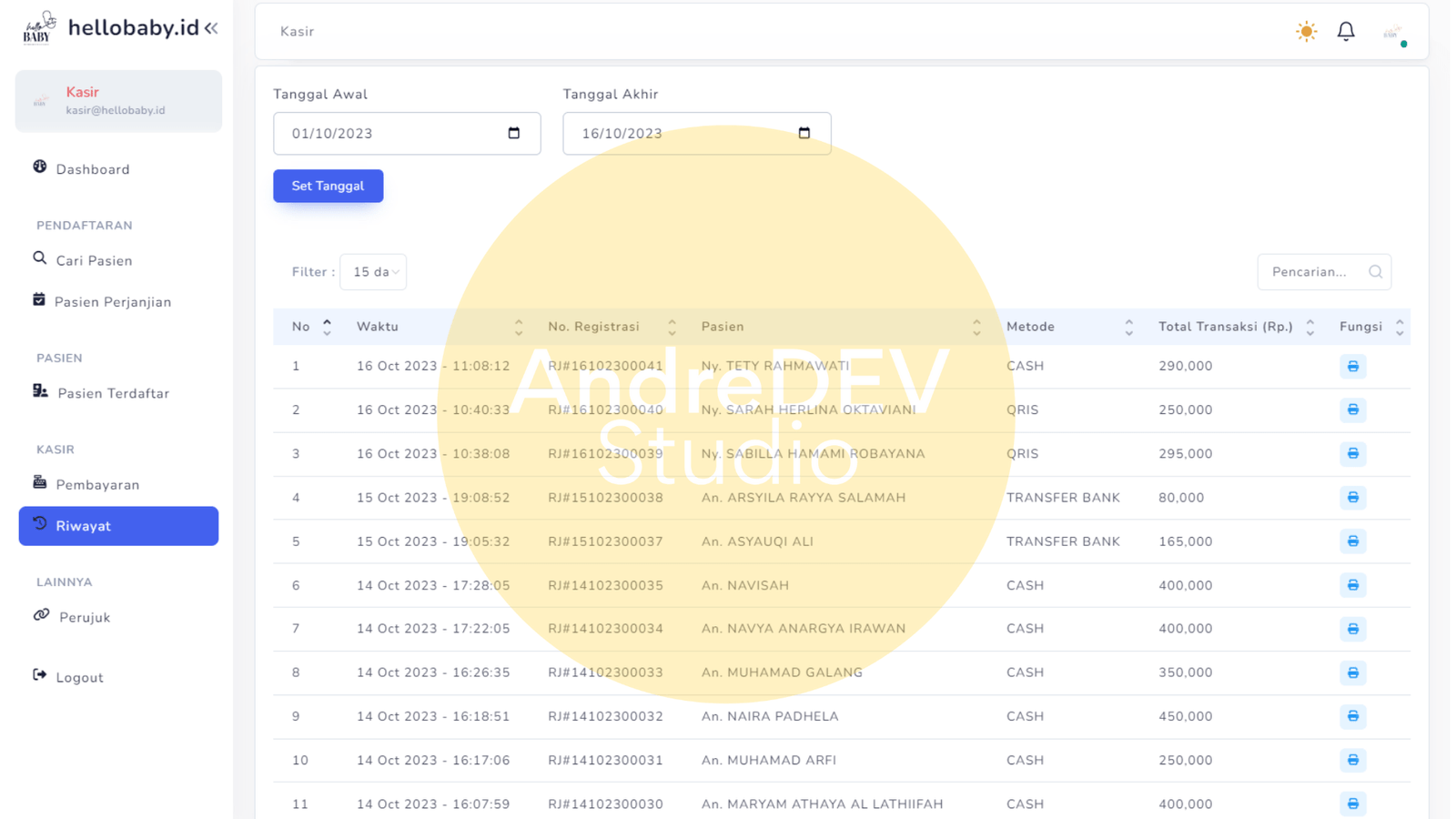The height and width of the screenshot is (819, 1456).
Task: Print receipt for Ny. TETY RAHMAWATI
Action: tap(1352, 367)
